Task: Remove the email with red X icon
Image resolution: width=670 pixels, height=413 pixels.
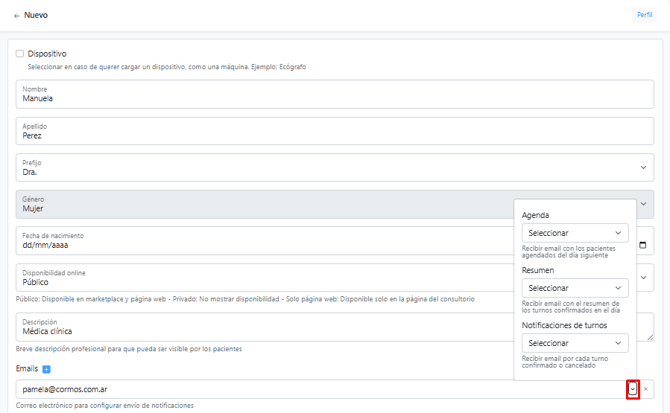Action: (646, 389)
